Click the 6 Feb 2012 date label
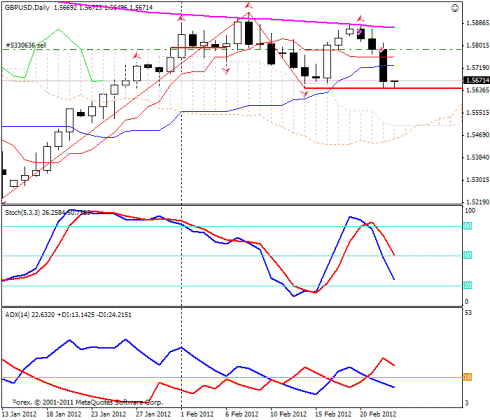The image size is (490, 420). [x=243, y=414]
